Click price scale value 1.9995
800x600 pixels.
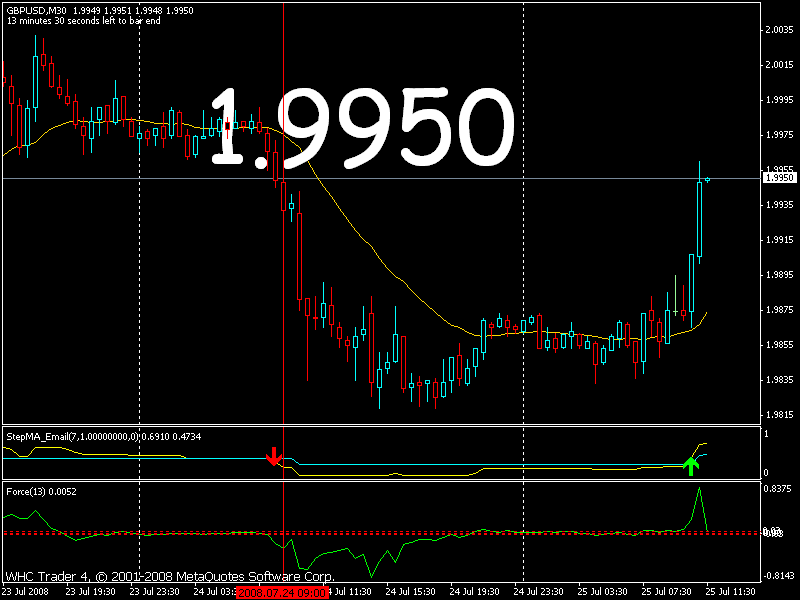point(780,99)
